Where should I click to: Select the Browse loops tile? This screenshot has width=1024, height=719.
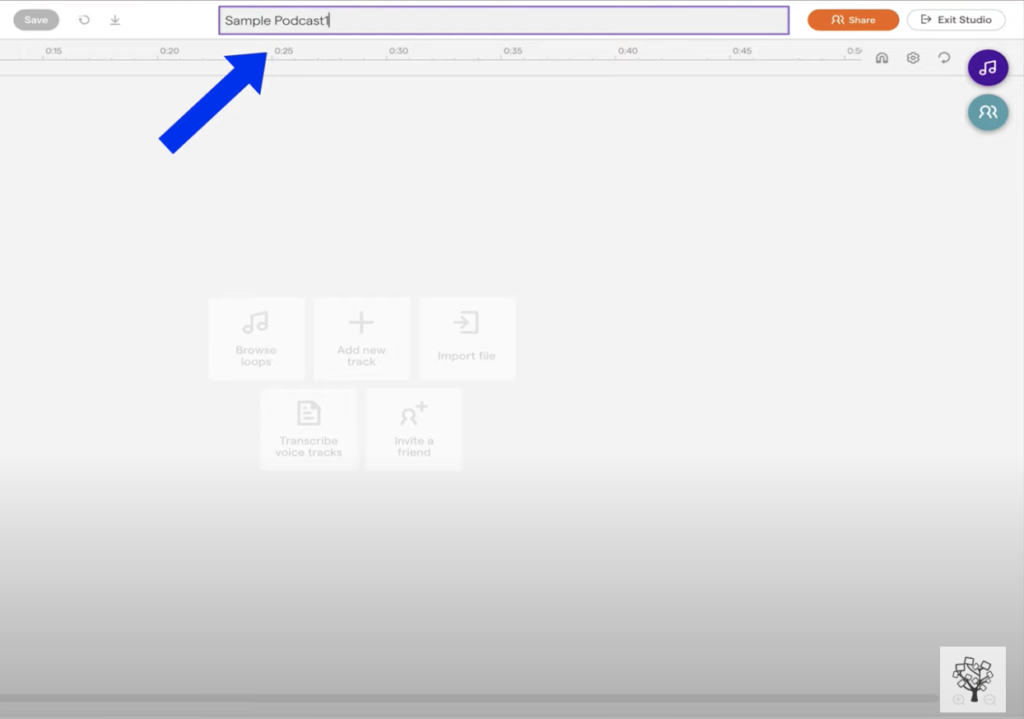click(256, 339)
